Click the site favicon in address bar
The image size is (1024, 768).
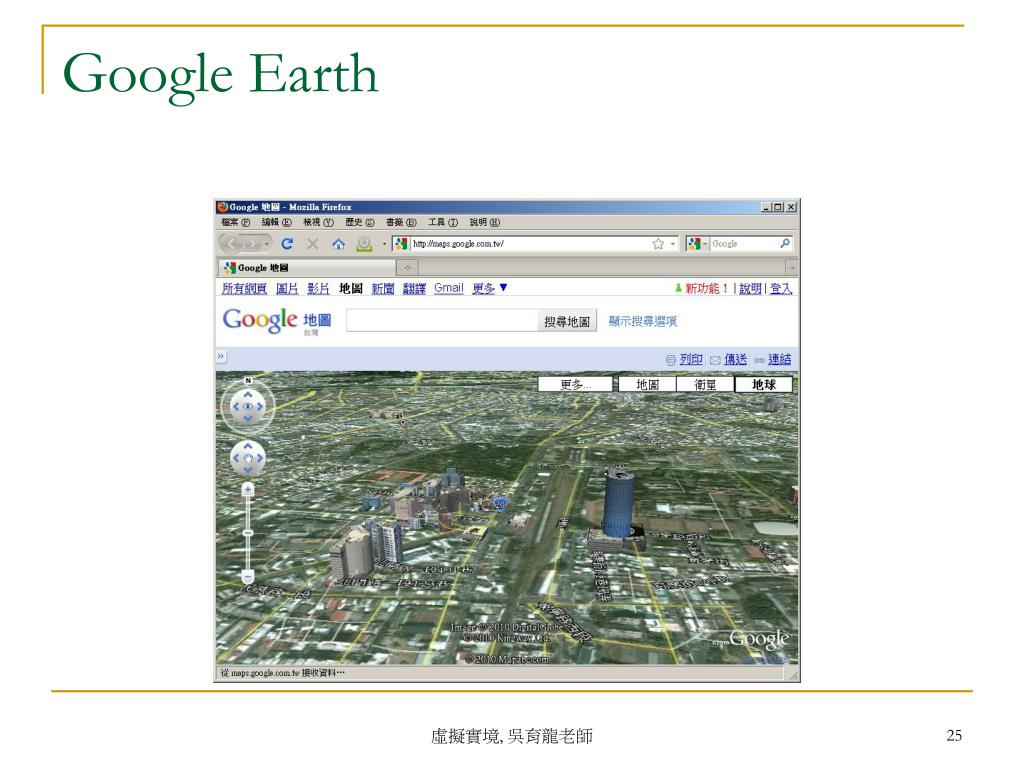point(401,244)
